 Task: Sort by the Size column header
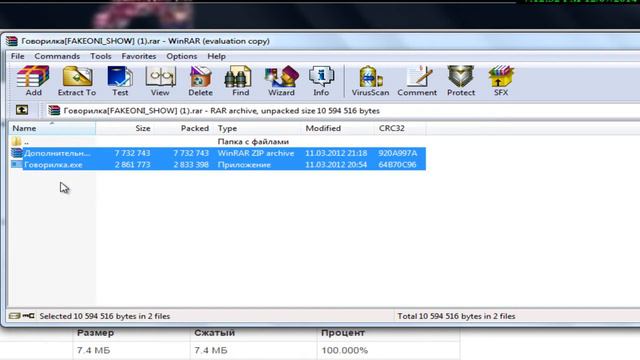(125, 128)
